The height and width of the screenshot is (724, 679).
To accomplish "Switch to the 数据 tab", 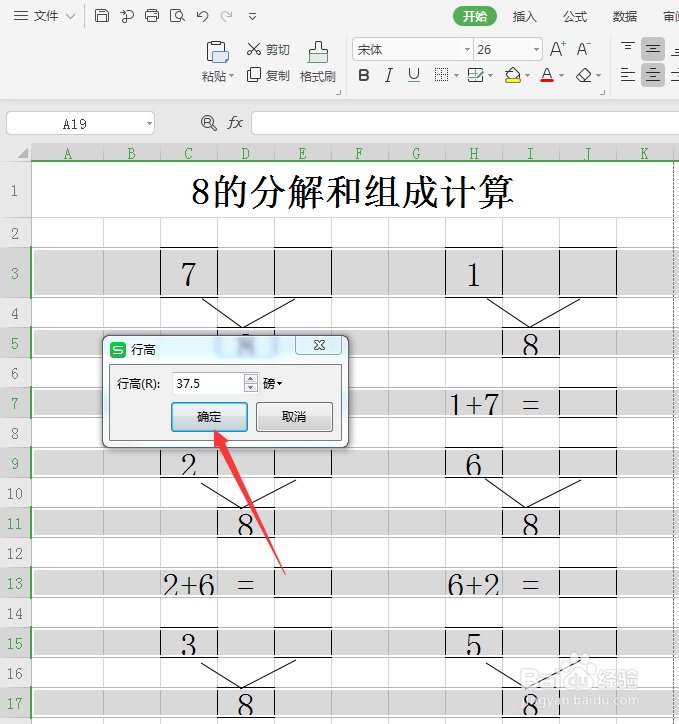I will pyautogui.click(x=625, y=17).
